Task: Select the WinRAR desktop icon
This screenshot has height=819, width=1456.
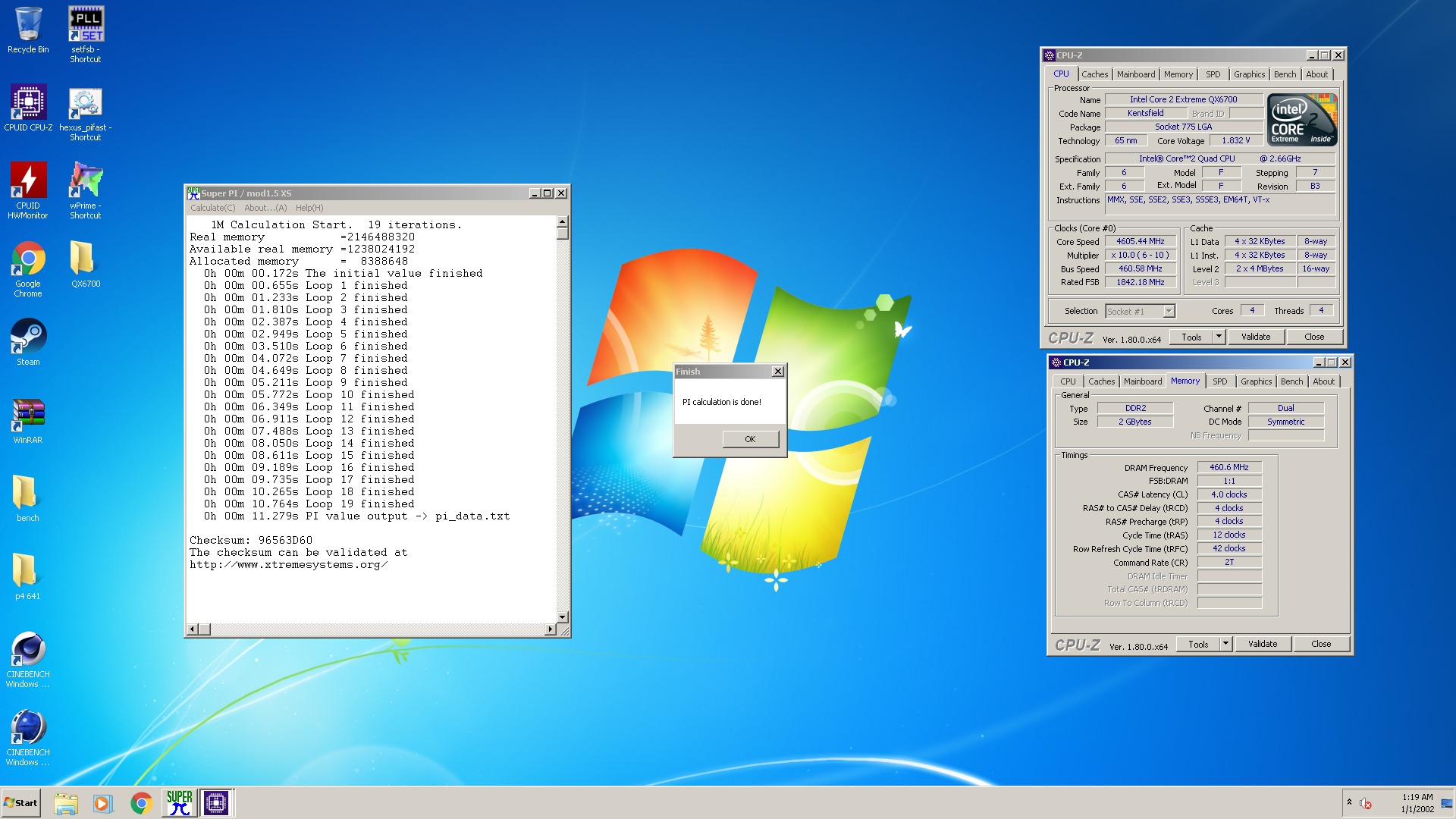Action: (x=28, y=421)
